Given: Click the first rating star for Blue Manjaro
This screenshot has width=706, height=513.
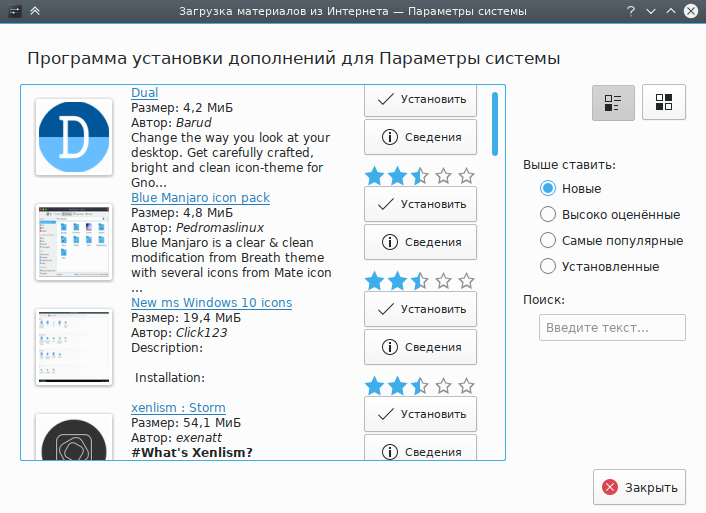Looking at the screenshot, I should click(374, 281).
